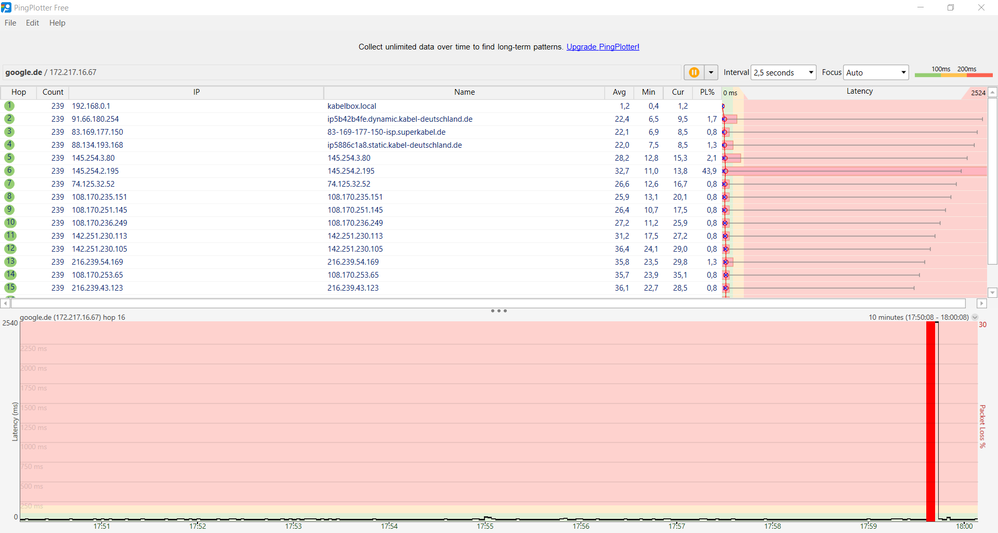This screenshot has height=533, width=998.
Task: Select the hop 9 green circle icon
Action: (x=10, y=210)
